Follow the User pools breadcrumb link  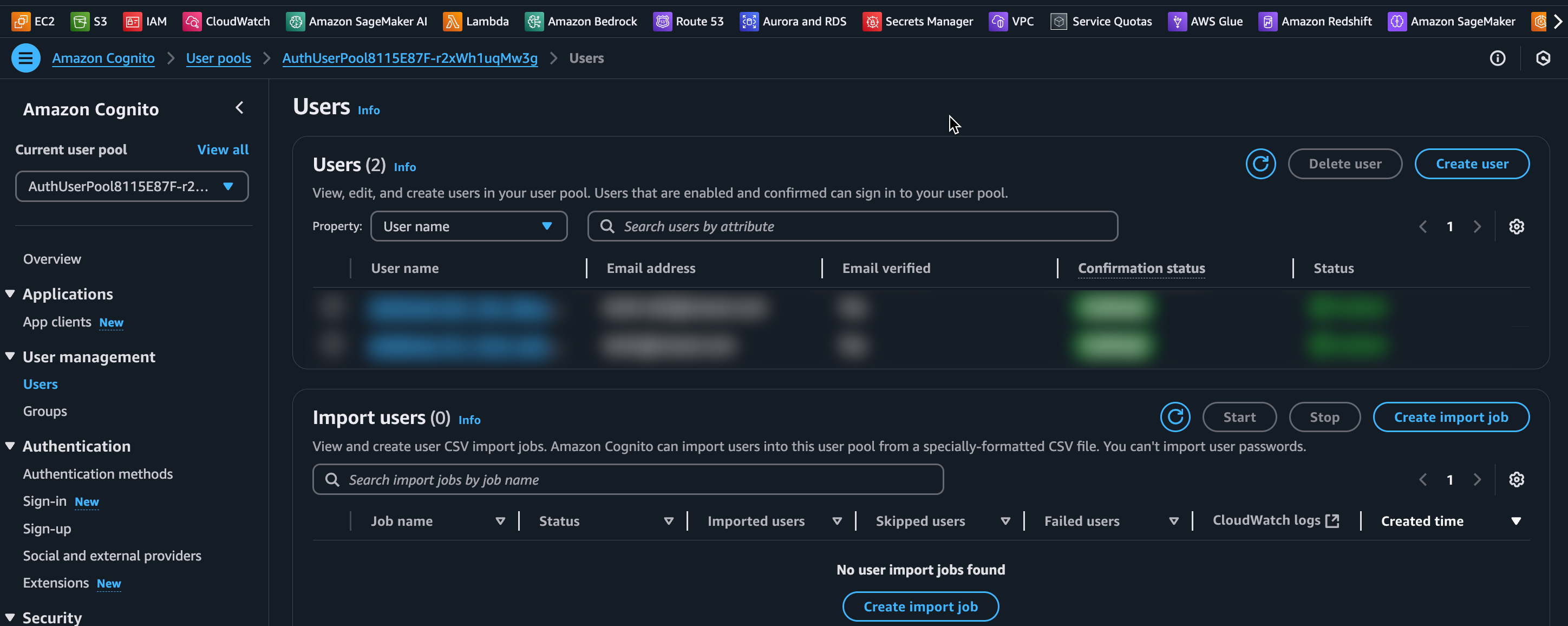[218, 58]
